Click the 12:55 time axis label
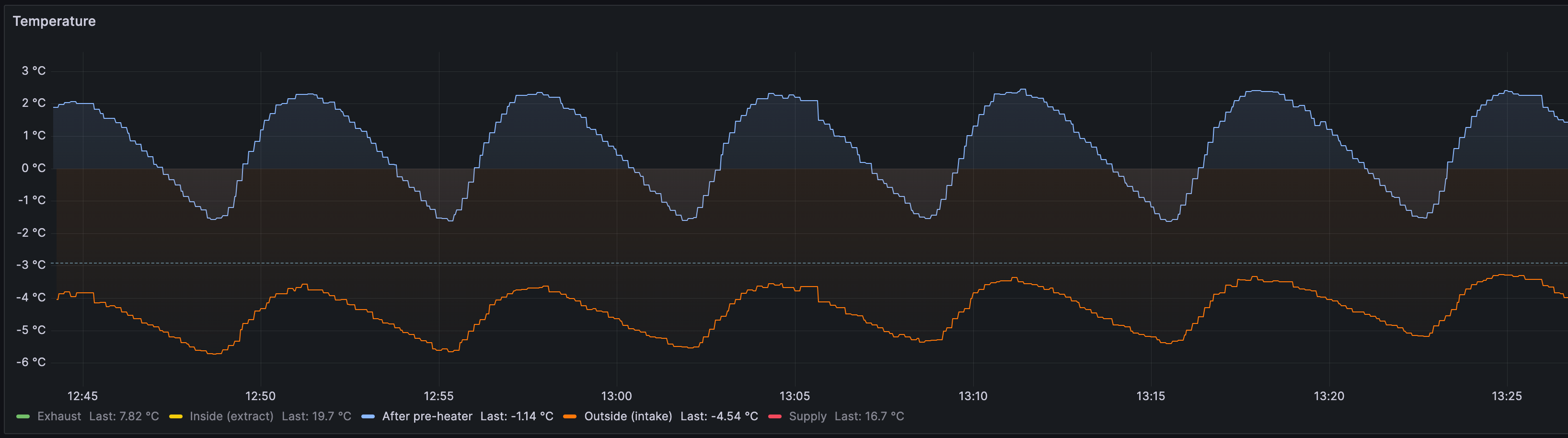 click(x=438, y=396)
